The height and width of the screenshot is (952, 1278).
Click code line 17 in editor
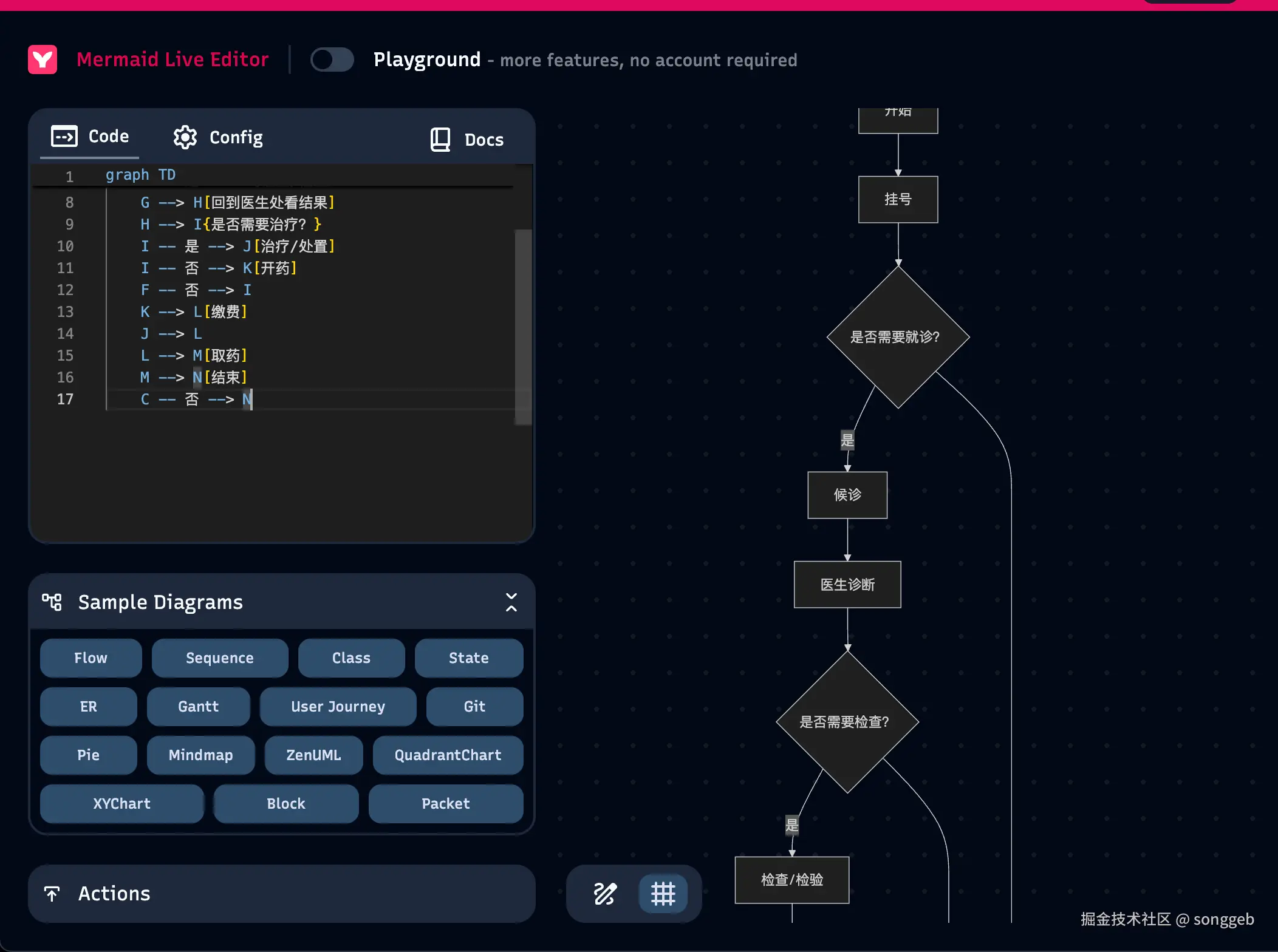coord(194,399)
